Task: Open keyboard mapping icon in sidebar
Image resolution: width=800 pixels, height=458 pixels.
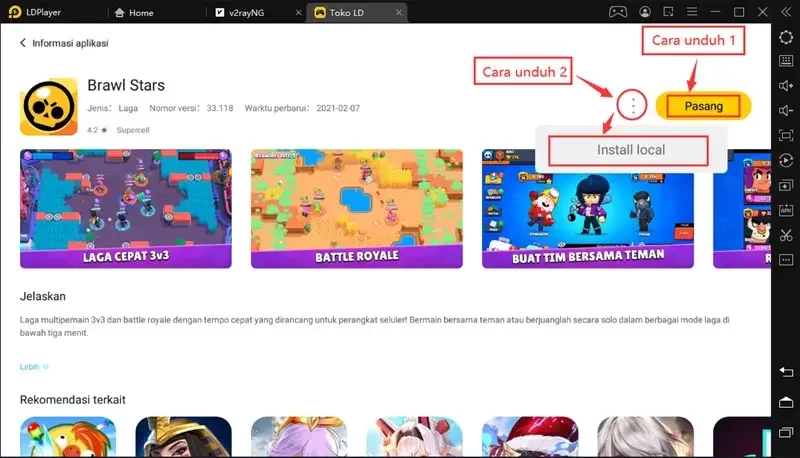Action: [x=786, y=61]
